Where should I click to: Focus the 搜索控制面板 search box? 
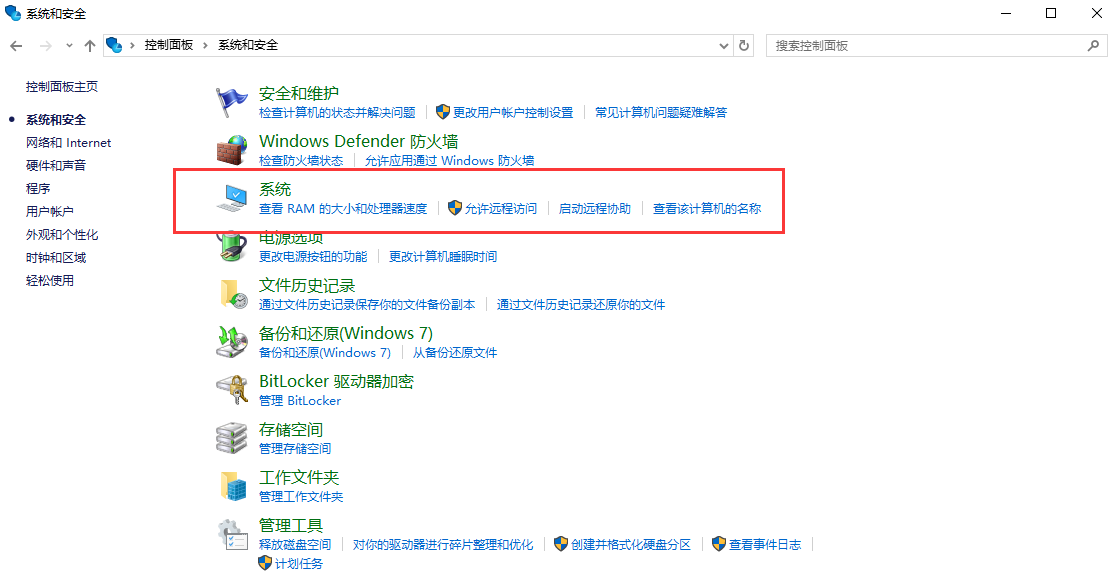click(x=936, y=46)
